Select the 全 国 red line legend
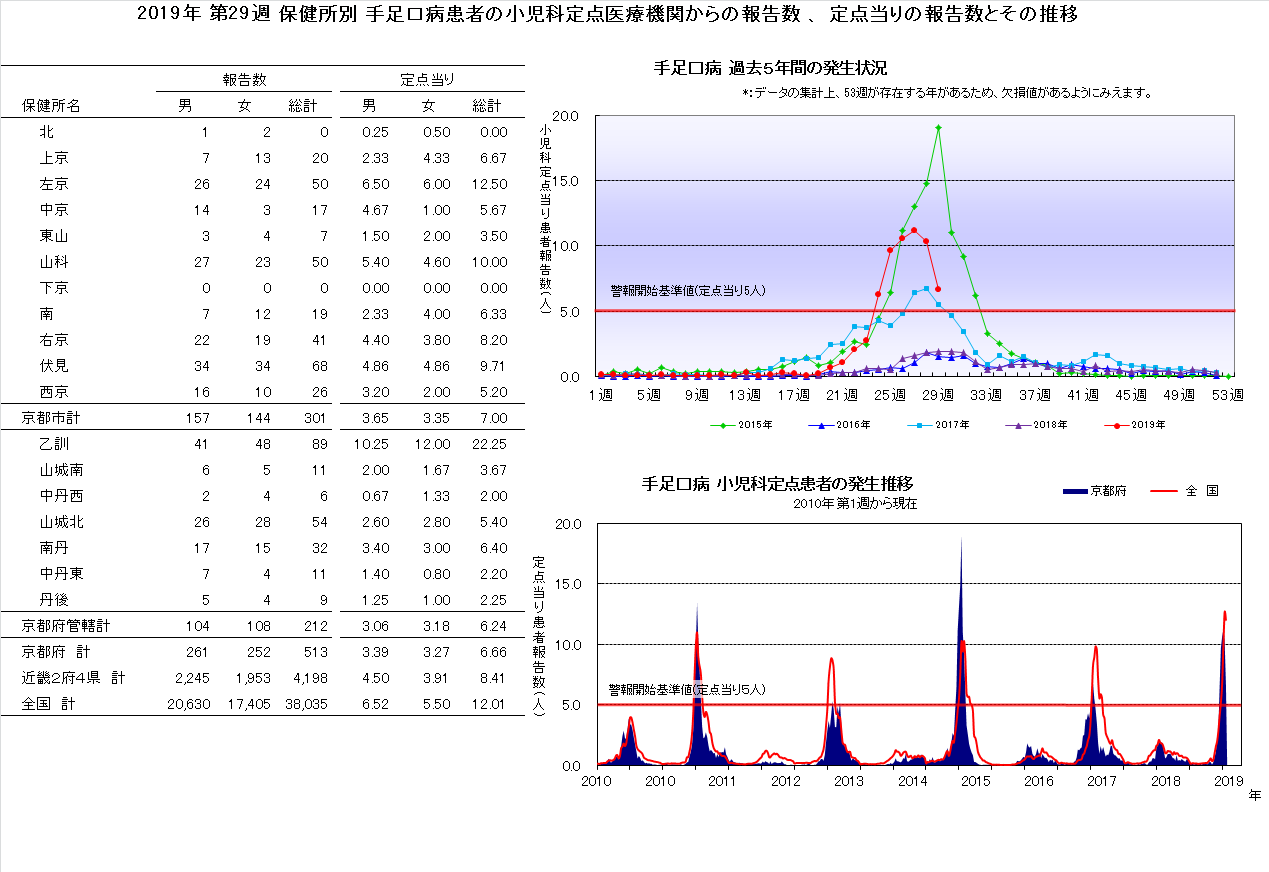This screenshot has width=1269, height=872. click(1186, 491)
